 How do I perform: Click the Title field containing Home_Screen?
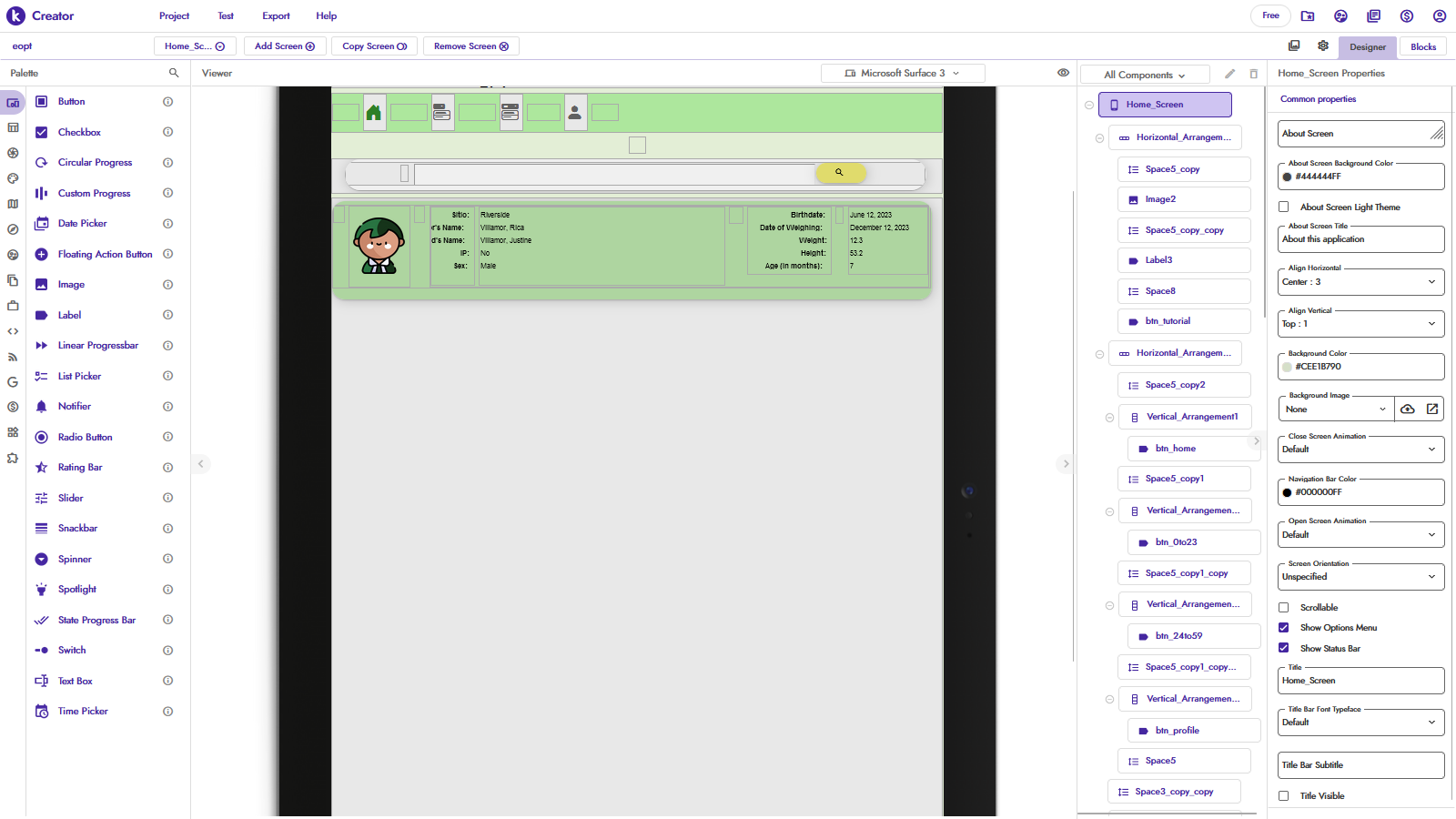point(1360,681)
